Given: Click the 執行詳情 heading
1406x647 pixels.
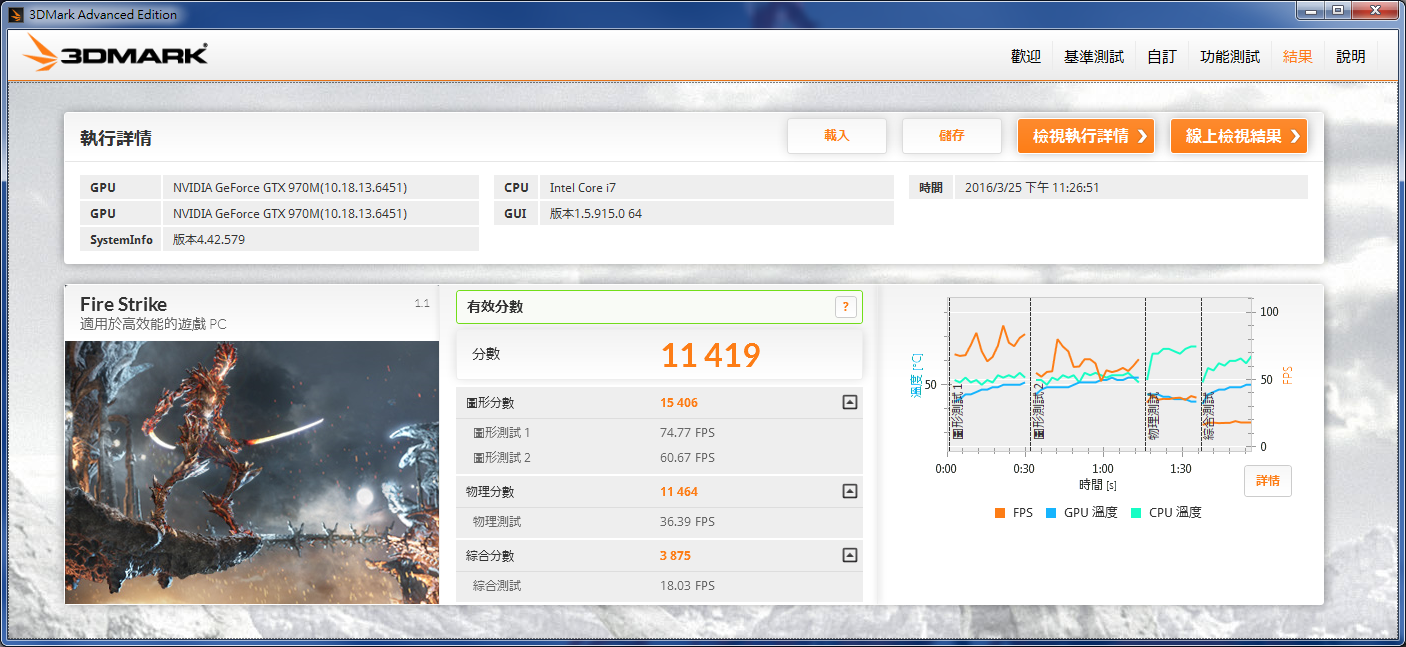Looking at the screenshot, I should (116, 139).
